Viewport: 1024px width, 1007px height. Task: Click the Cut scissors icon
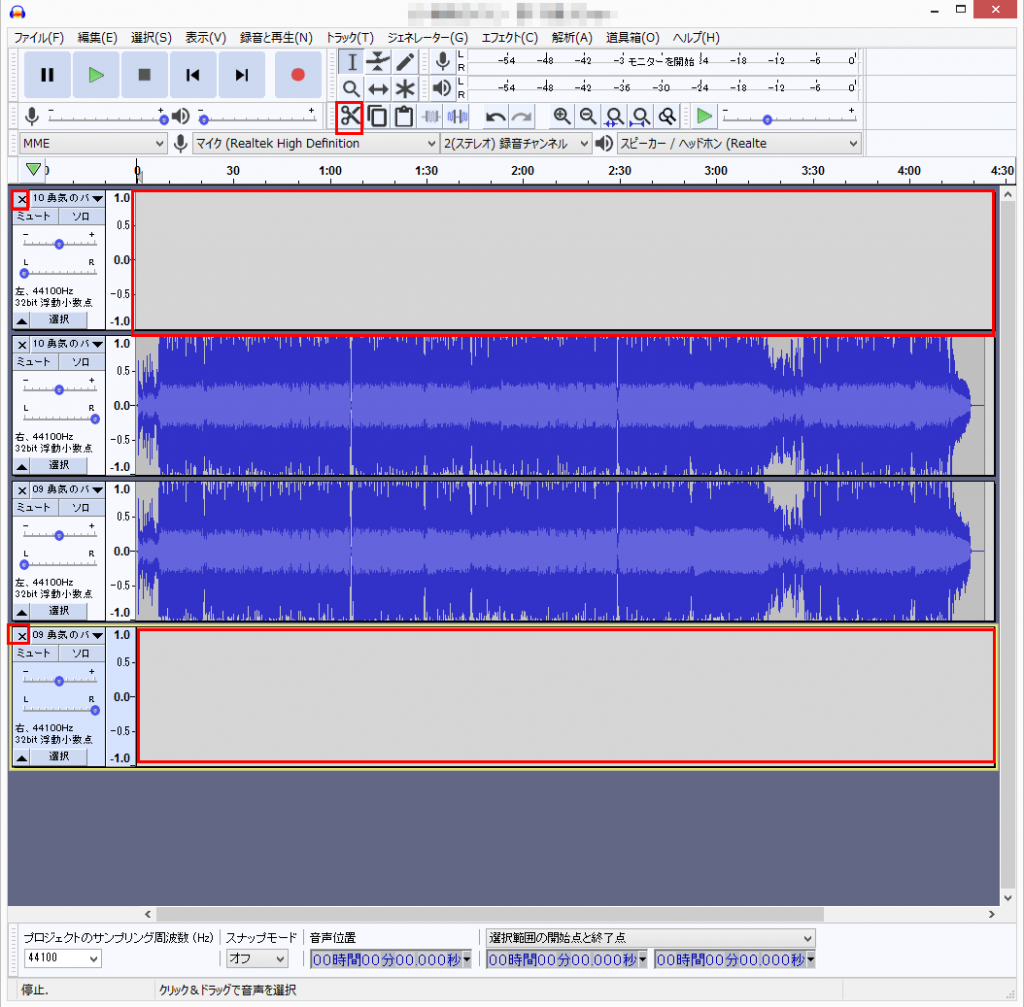pos(349,116)
